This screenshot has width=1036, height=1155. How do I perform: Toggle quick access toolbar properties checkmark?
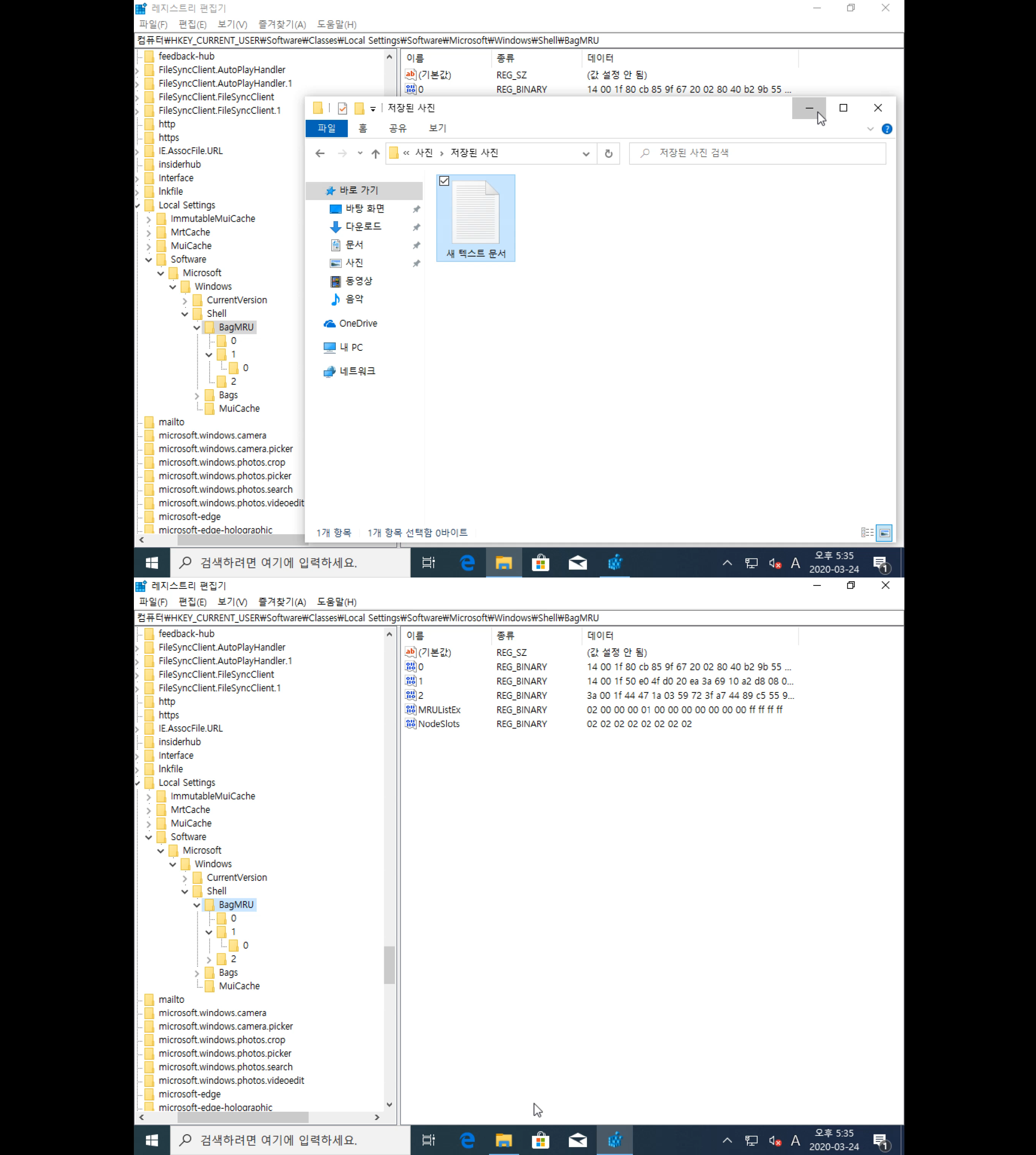pyautogui.click(x=342, y=108)
